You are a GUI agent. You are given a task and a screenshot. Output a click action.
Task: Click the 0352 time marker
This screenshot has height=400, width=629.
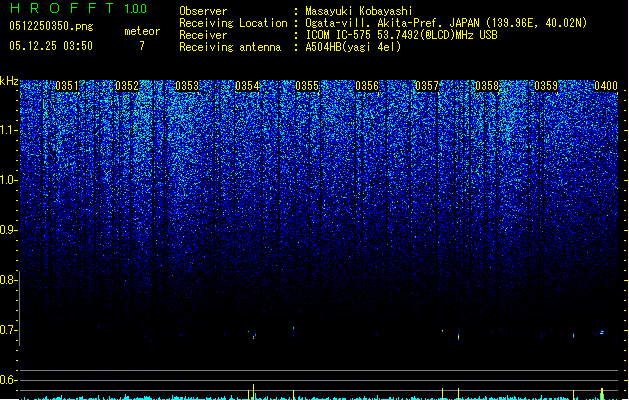point(127,86)
